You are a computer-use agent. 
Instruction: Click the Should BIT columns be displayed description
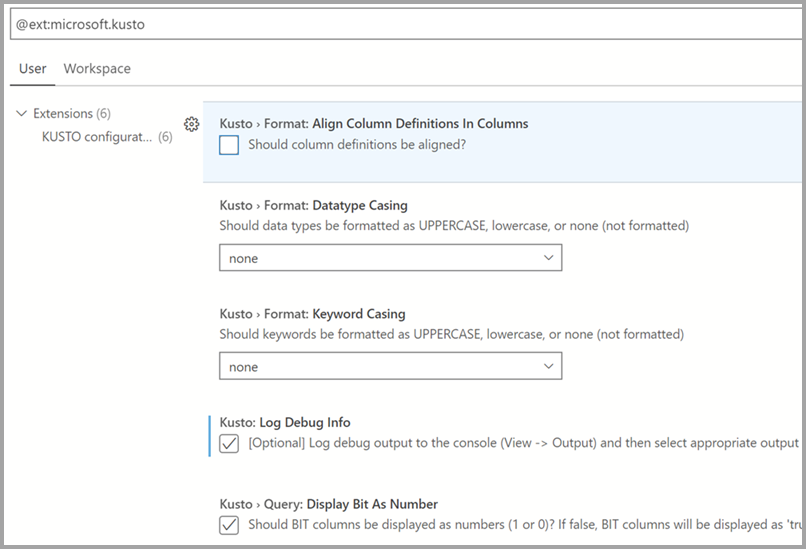525,525
